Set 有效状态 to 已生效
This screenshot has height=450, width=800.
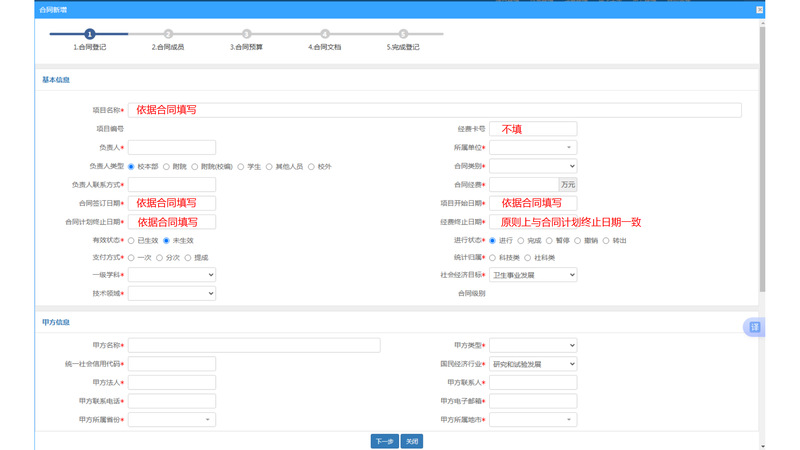coord(132,241)
